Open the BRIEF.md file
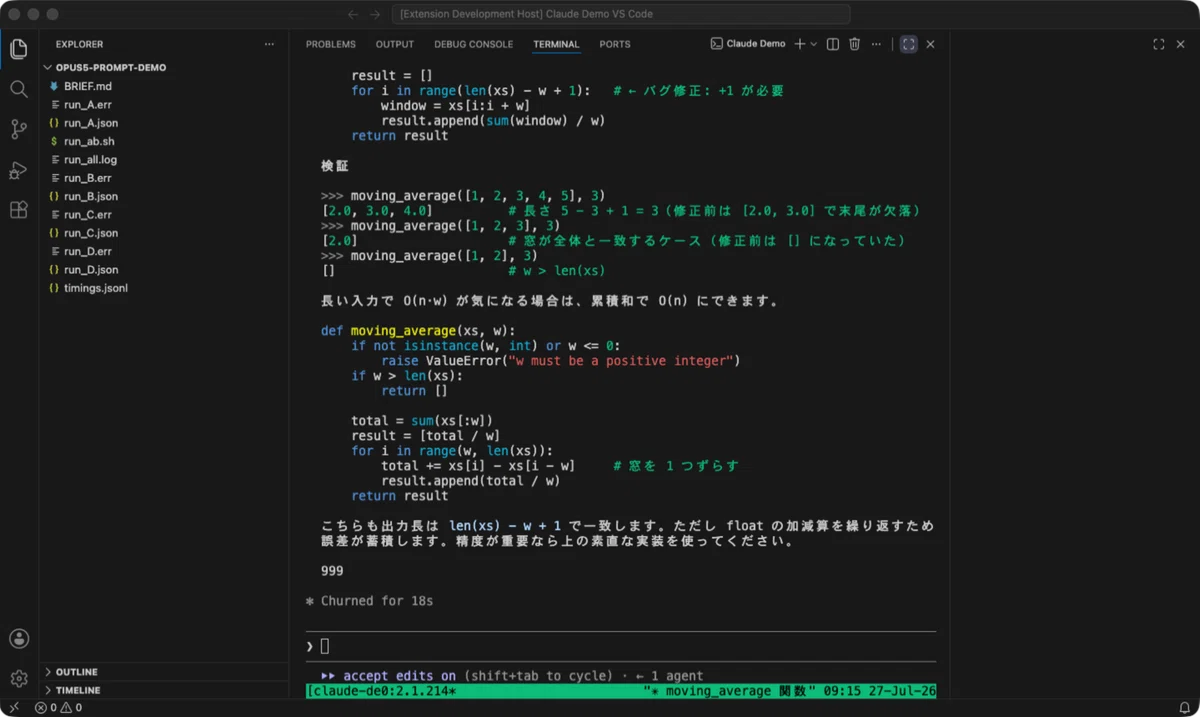The height and width of the screenshot is (717, 1200). coord(88,86)
